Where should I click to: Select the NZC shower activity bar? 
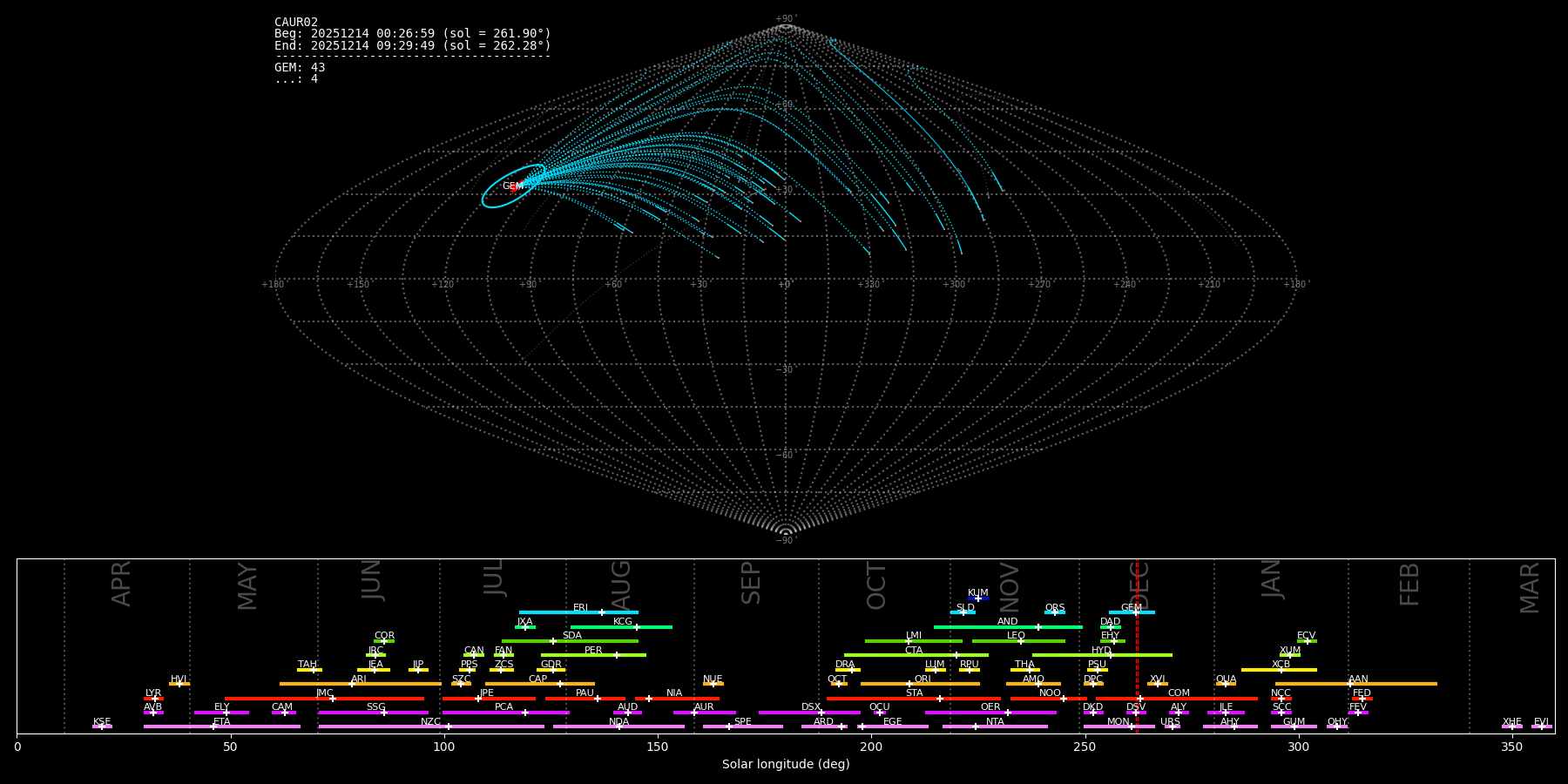tap(431, 727)
